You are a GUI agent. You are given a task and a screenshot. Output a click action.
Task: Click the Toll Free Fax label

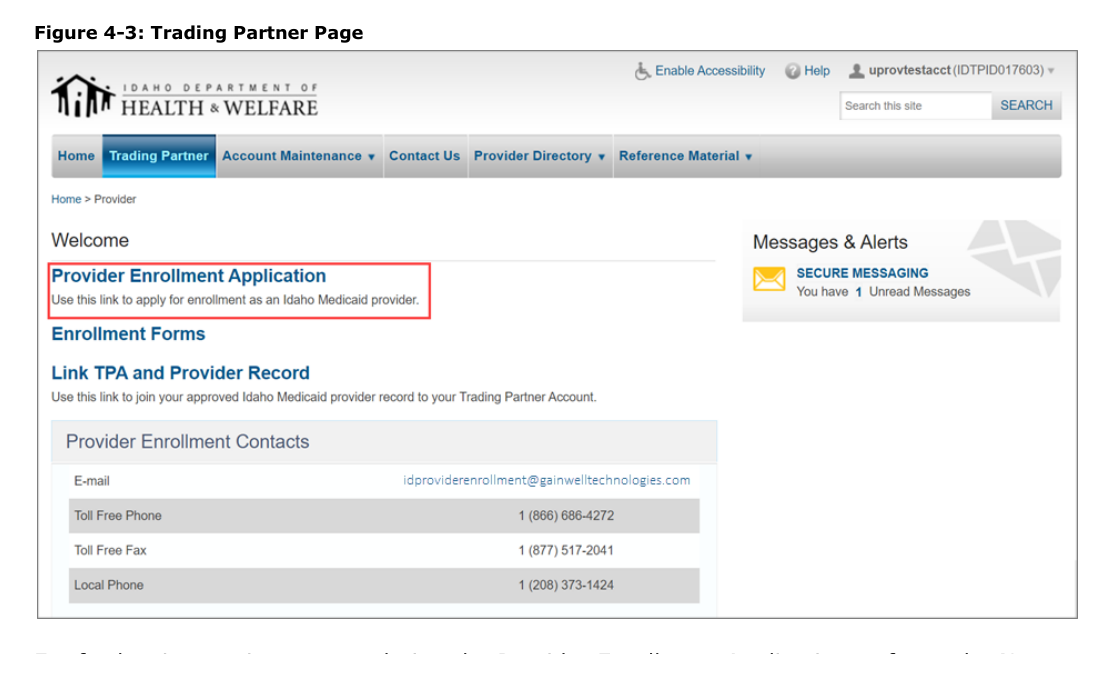click(x=110, y=550)
